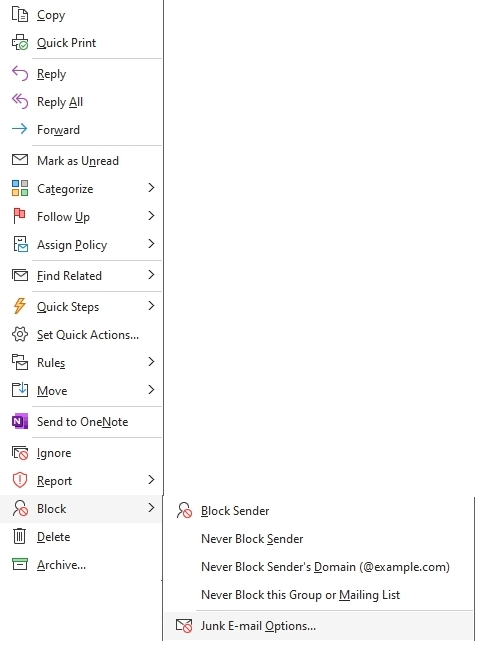This screenshot has height=649, width=479.
Task: Open the Quick Steps text entry
Action: click(x=68, y=307)
